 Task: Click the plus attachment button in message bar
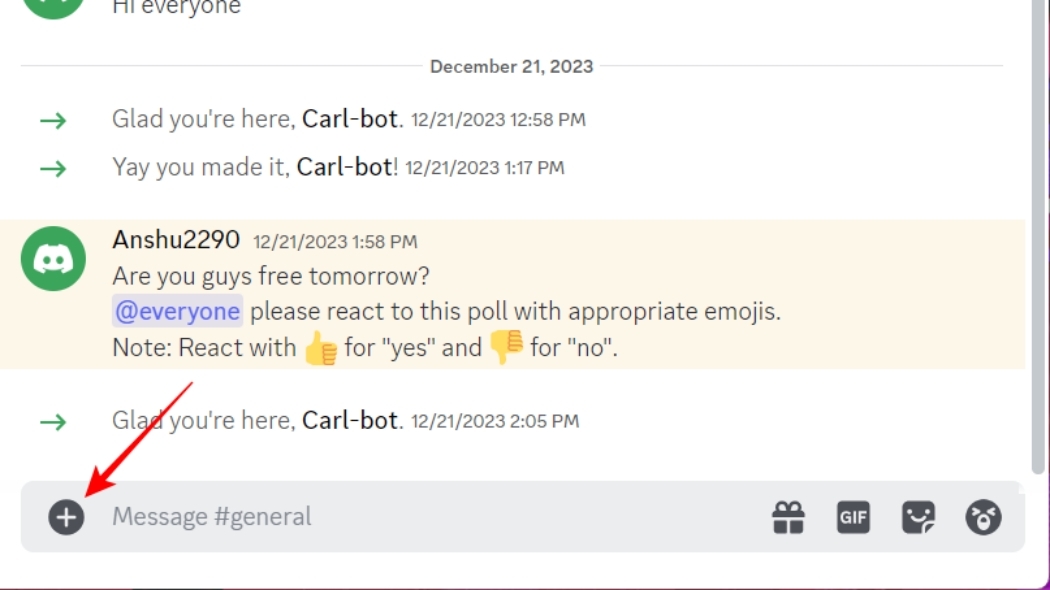click(x=66, y=517)
